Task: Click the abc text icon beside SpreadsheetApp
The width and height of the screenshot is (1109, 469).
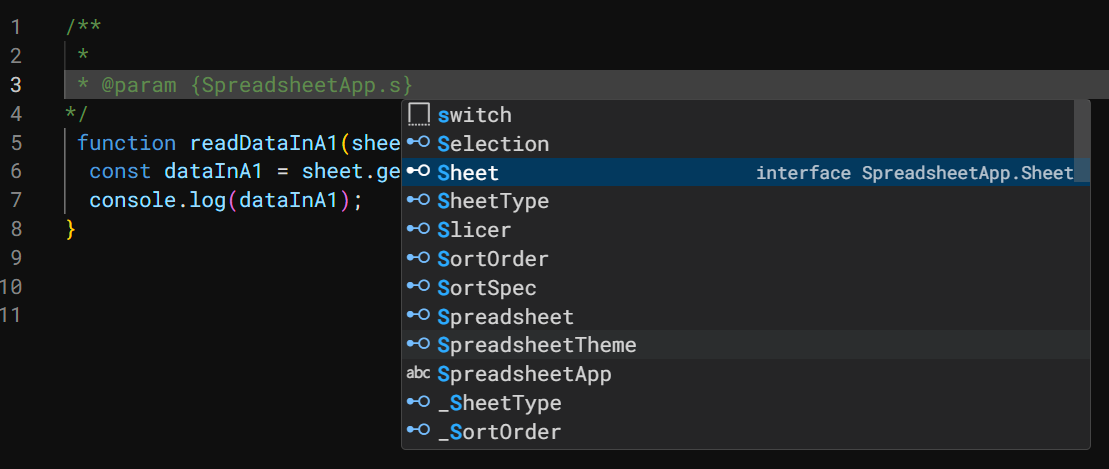Action: [x=419, y=374]
